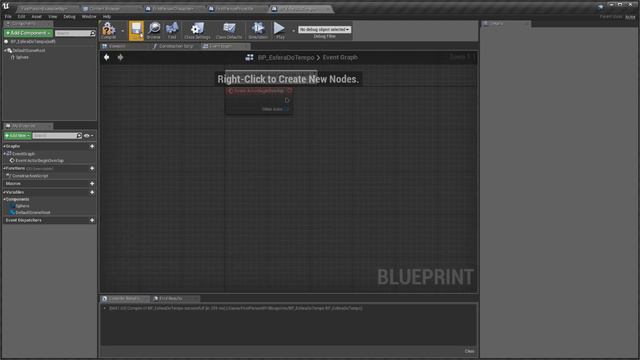
Task: Navigate back with the left arrow
Action: click(x=107, y=58)
